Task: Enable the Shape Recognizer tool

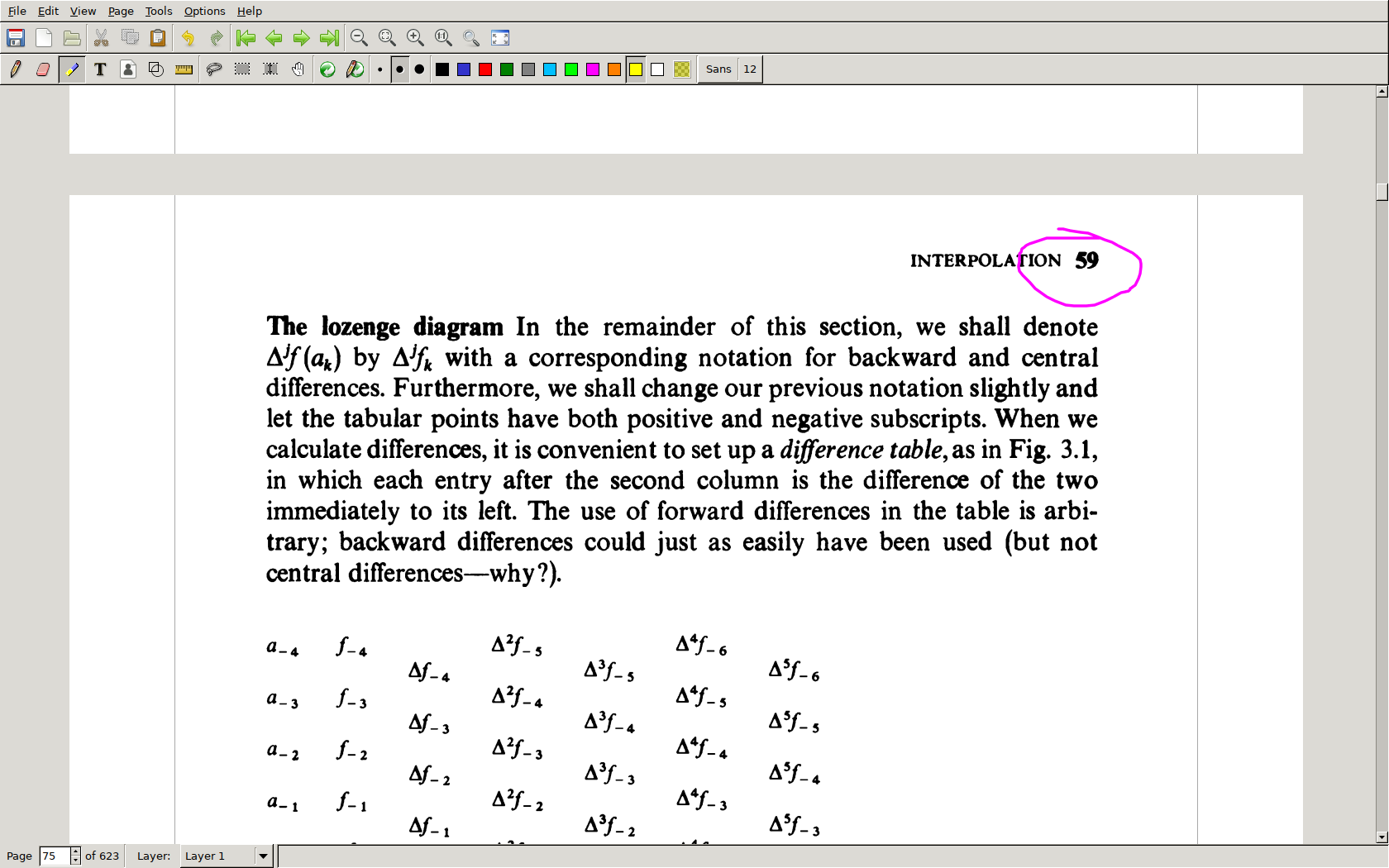Action: (155, 69)
